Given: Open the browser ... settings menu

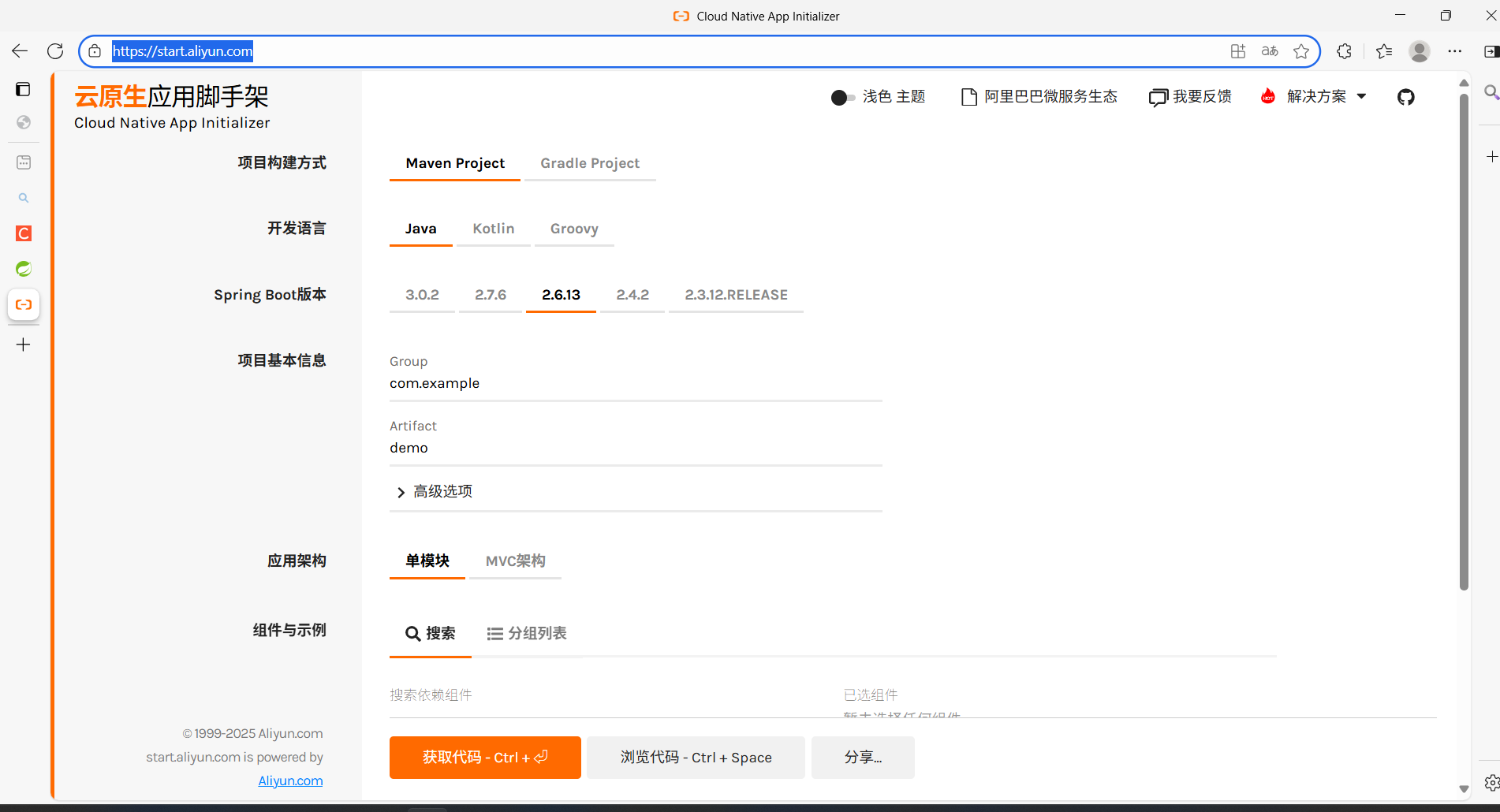Looking at the screenshot, I should (x=1456, y=51).
